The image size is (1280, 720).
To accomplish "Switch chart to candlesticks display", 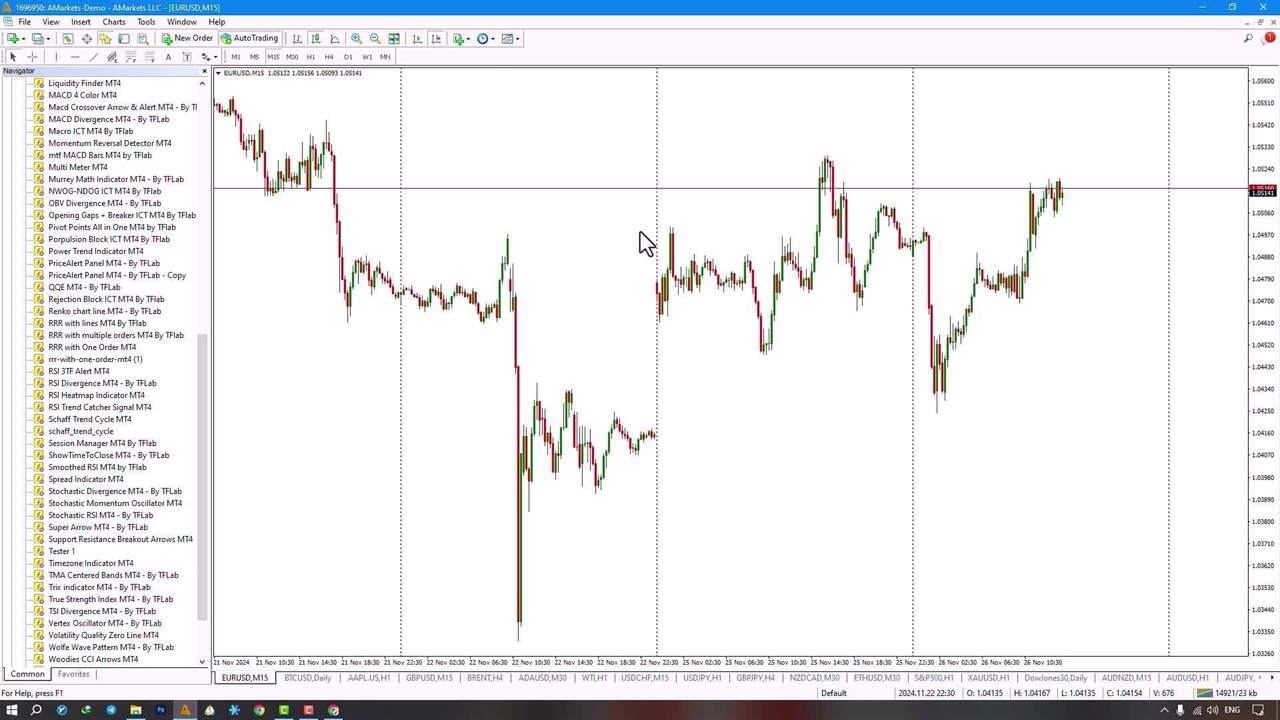I will 315,39.
